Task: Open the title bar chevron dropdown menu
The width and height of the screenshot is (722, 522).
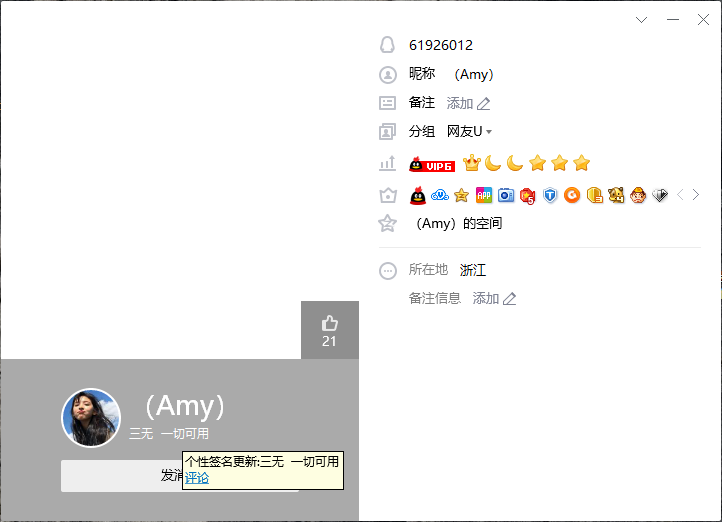Action: pyautogui.click(x=641, y=20)
